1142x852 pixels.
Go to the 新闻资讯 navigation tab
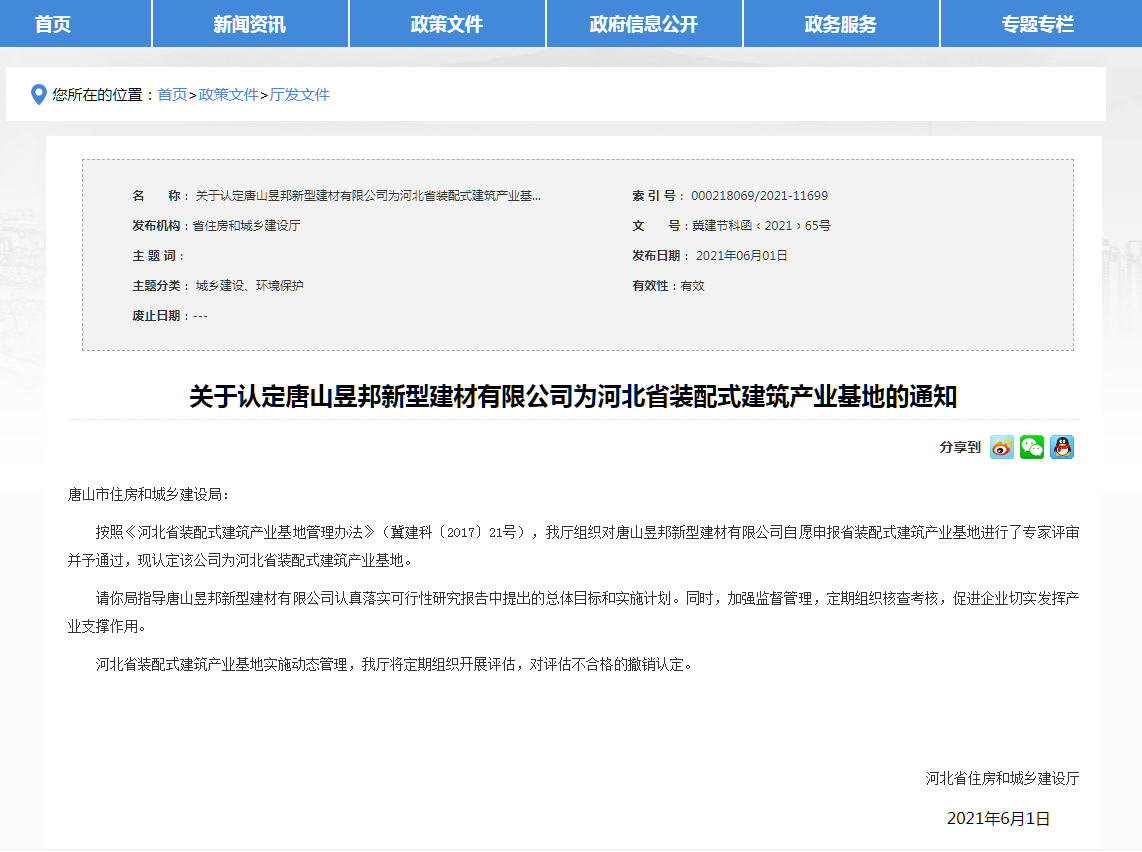pyautogui.click(x=250, y=24)
